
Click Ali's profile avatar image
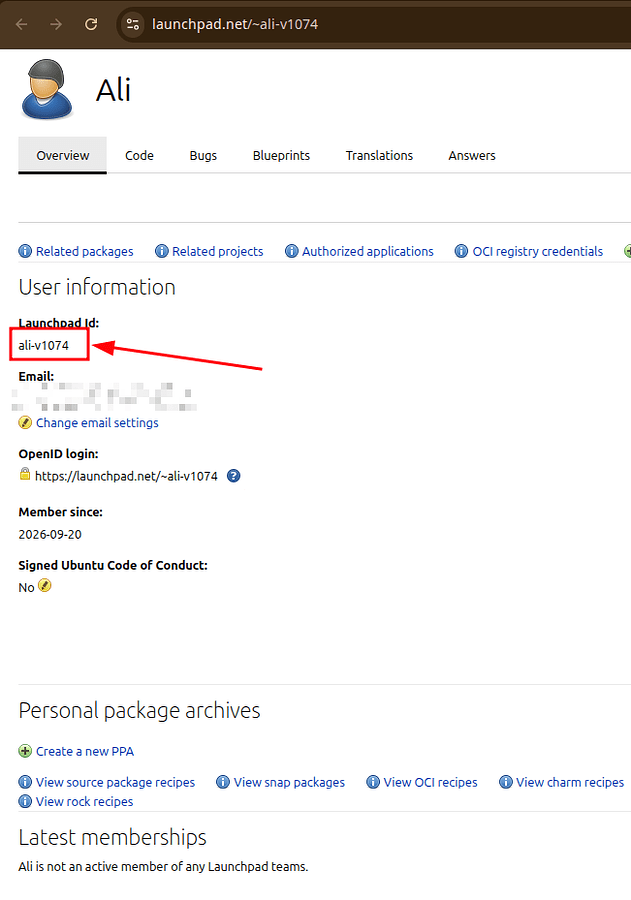pos(47,90)
